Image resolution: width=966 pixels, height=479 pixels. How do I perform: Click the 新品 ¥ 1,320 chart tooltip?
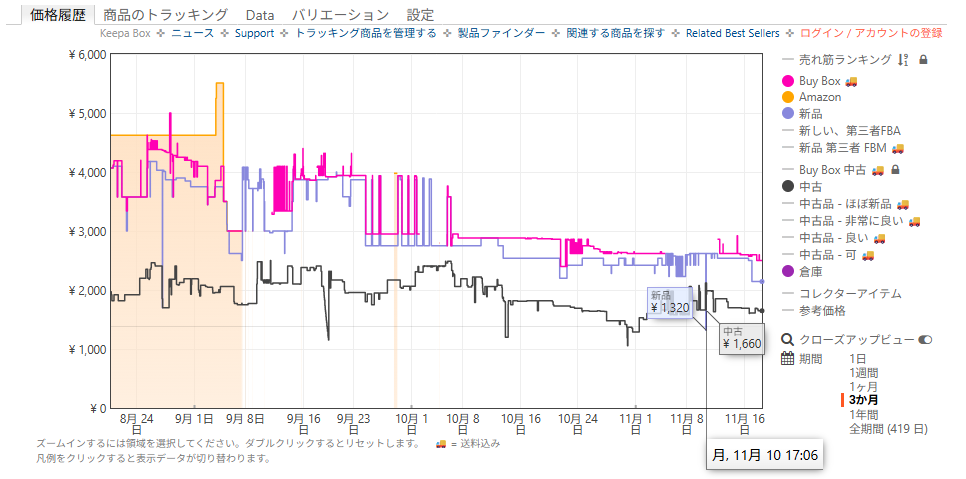click(x=670, y=302)
